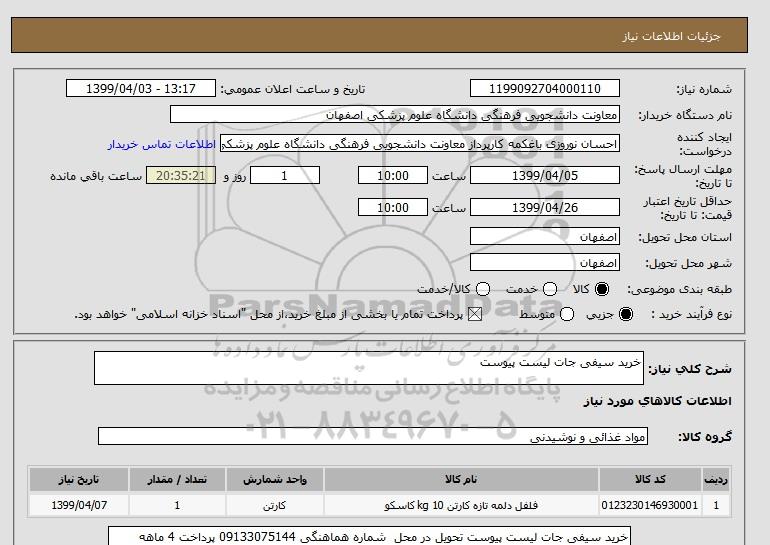770x545 pixels.
Task: Click the response deadline time 10:00 field
Action: [x=393, y=175]
